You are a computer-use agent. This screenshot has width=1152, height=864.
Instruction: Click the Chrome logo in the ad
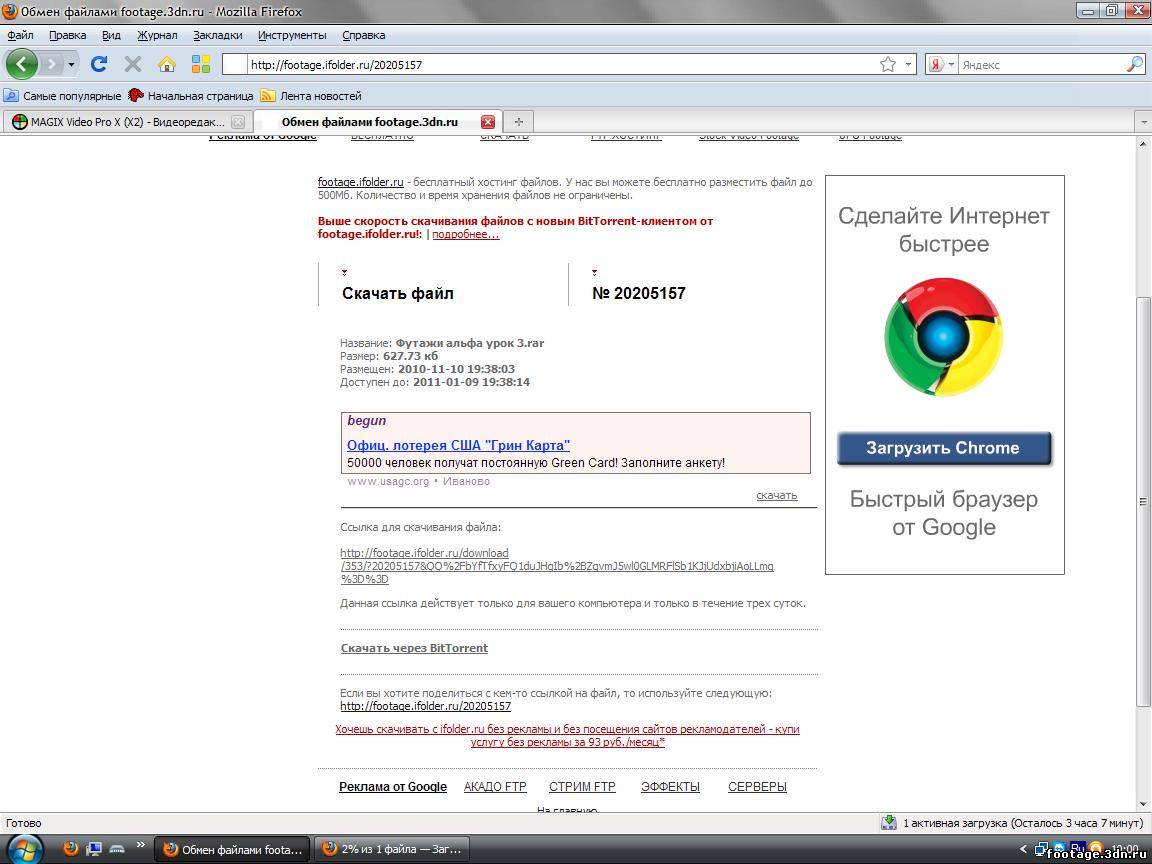[x=943, y=336]
